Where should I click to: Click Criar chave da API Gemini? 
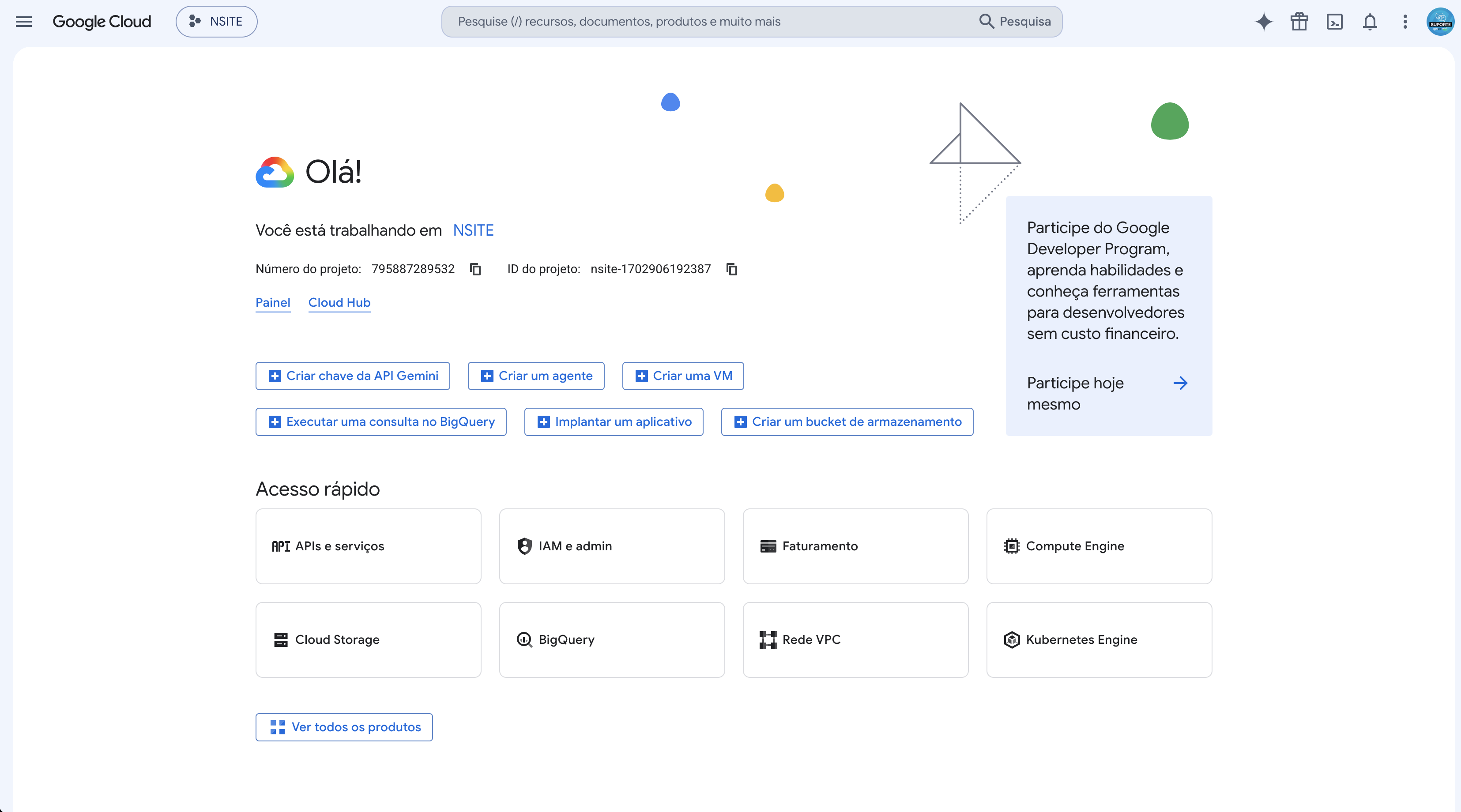coord(352,376)
